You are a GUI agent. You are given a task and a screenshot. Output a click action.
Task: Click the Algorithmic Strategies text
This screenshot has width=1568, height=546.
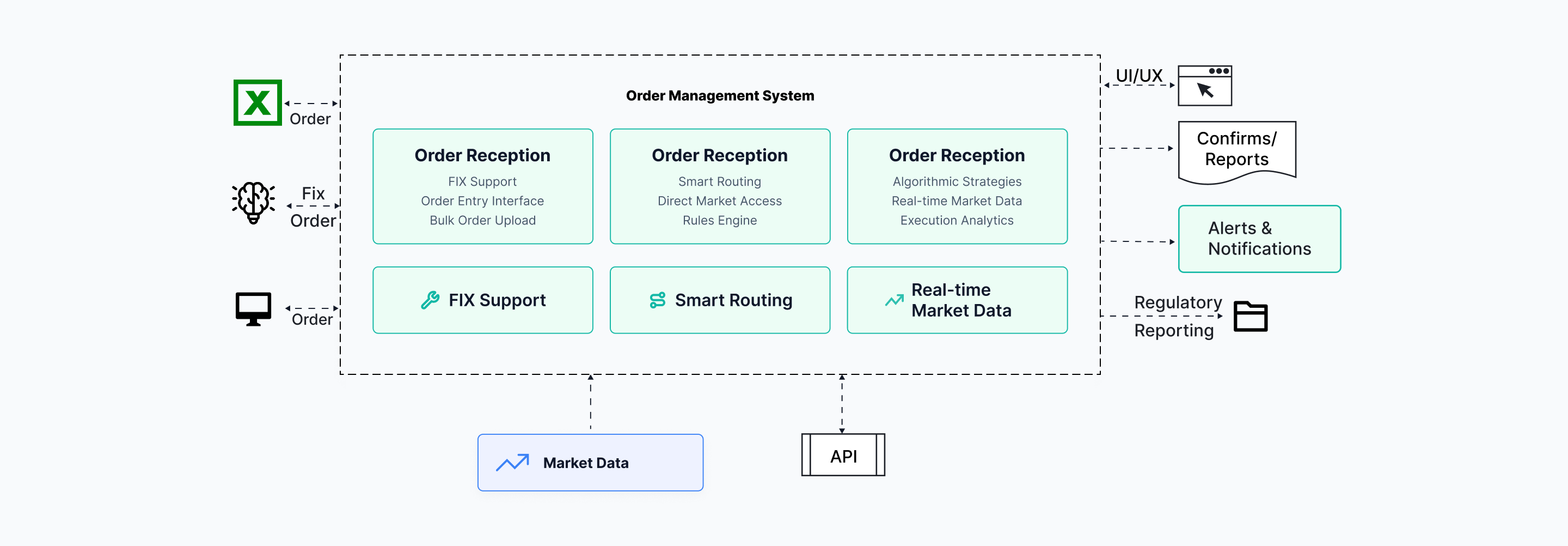click(x=957, y=181)
